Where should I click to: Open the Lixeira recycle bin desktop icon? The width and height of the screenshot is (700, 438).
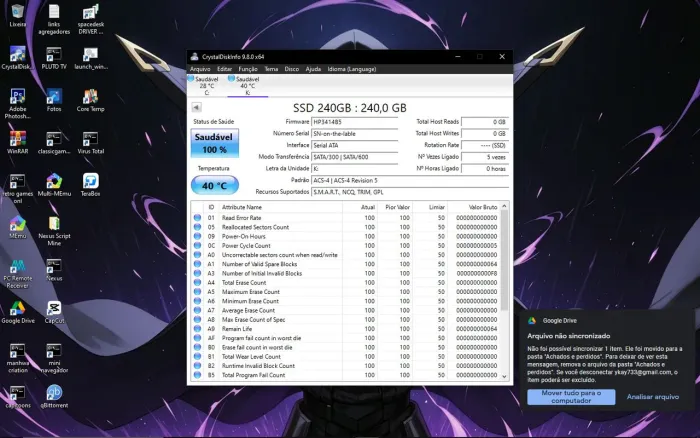(17, 15)
